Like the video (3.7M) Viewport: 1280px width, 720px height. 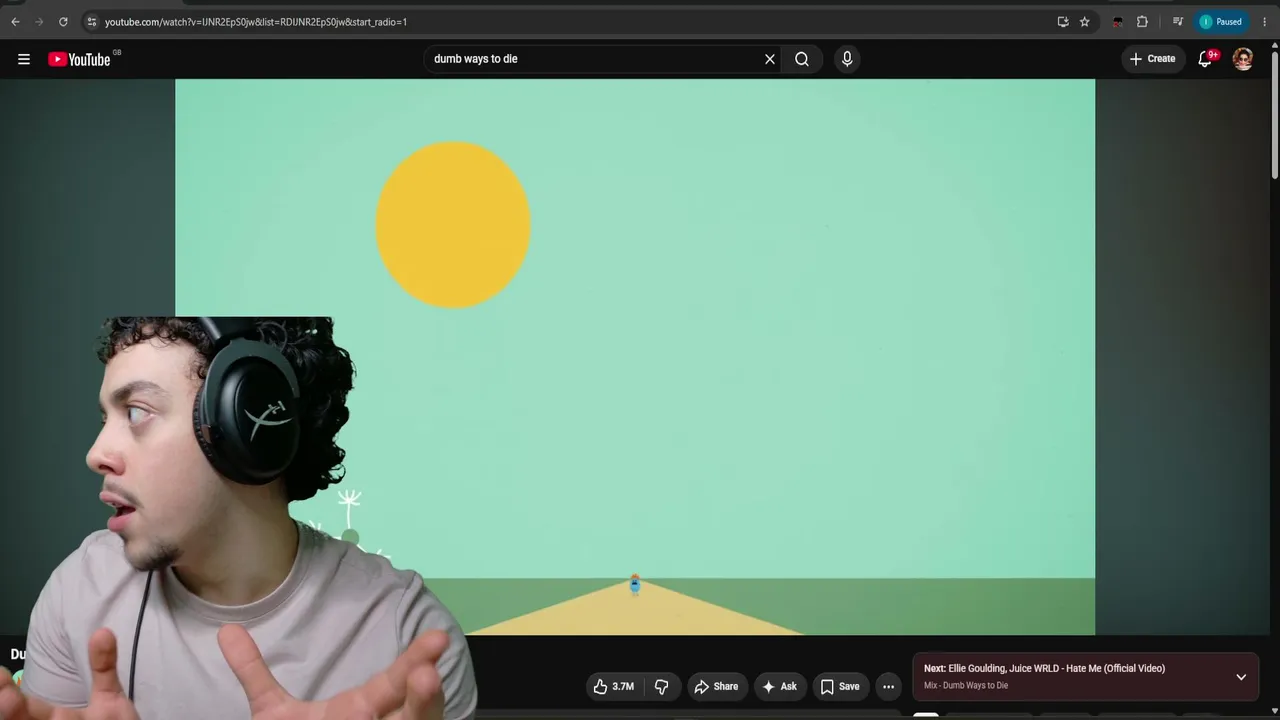point(613,687)
